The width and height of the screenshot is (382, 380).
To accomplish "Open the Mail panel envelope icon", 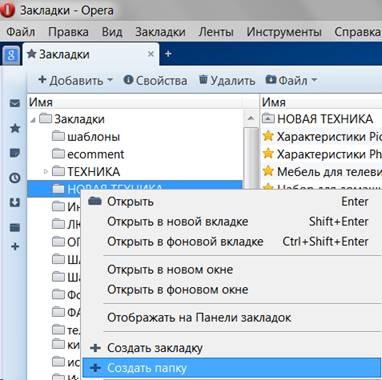I will coord(15,104).
